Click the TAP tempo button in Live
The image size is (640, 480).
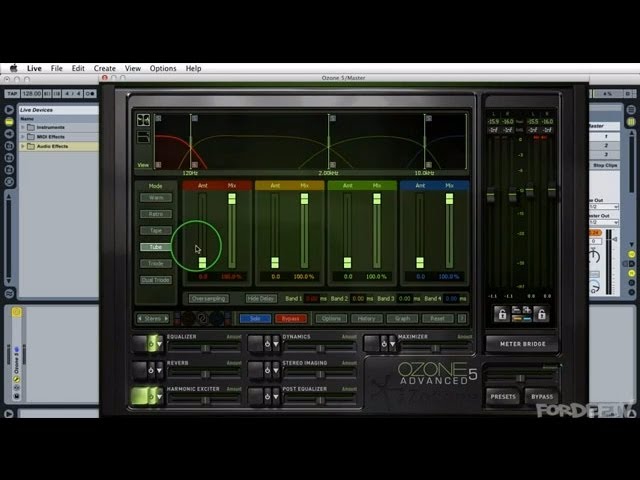tap(12, 93)
